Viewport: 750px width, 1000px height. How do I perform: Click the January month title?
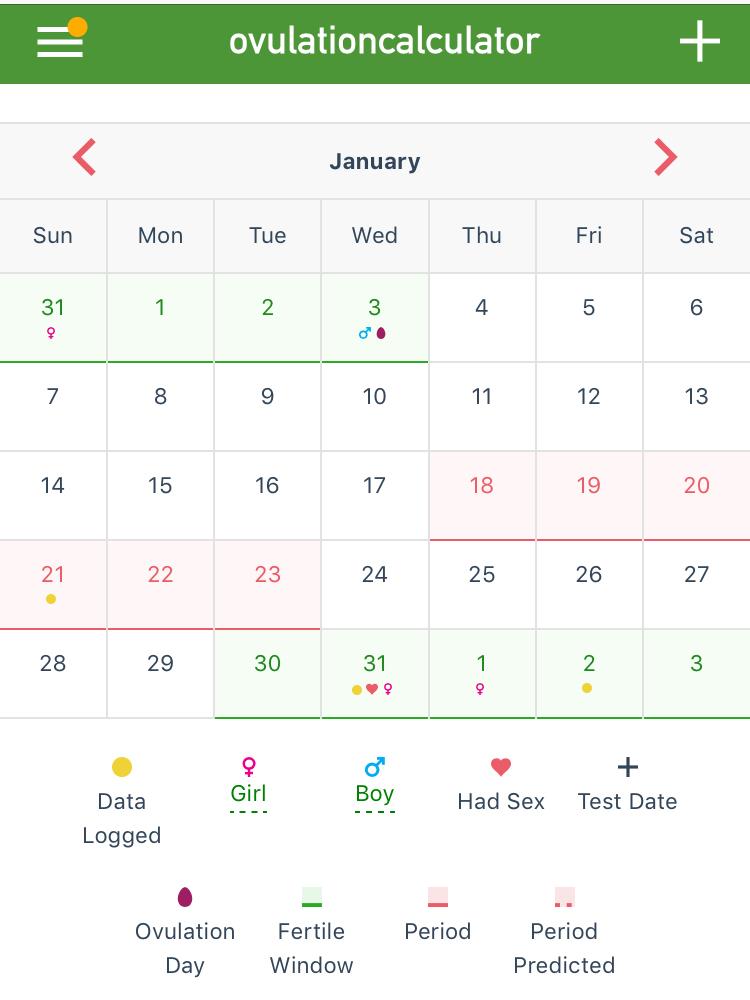click(x=374, y=161)
